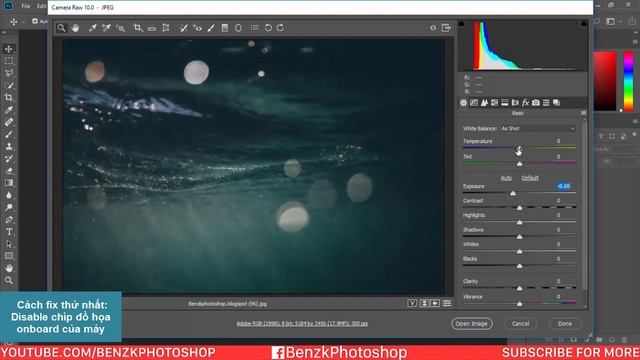Toggle shadow clipping warning in histogram

462,24
